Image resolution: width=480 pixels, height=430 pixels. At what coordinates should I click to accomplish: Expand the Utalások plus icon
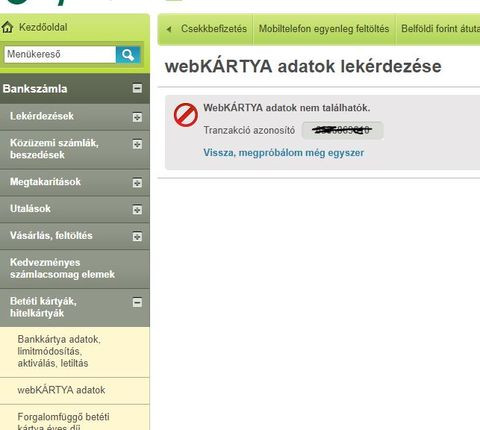(137, 210)
